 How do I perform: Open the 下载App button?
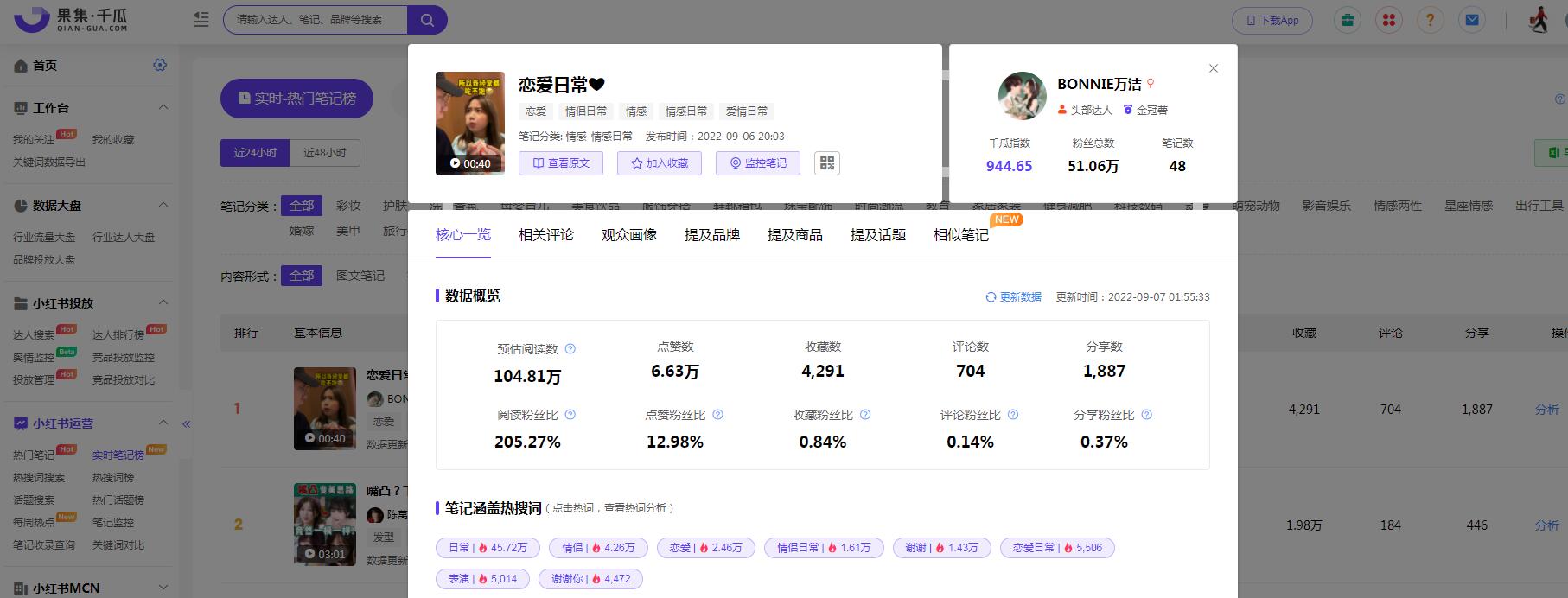click(1272, 20)
